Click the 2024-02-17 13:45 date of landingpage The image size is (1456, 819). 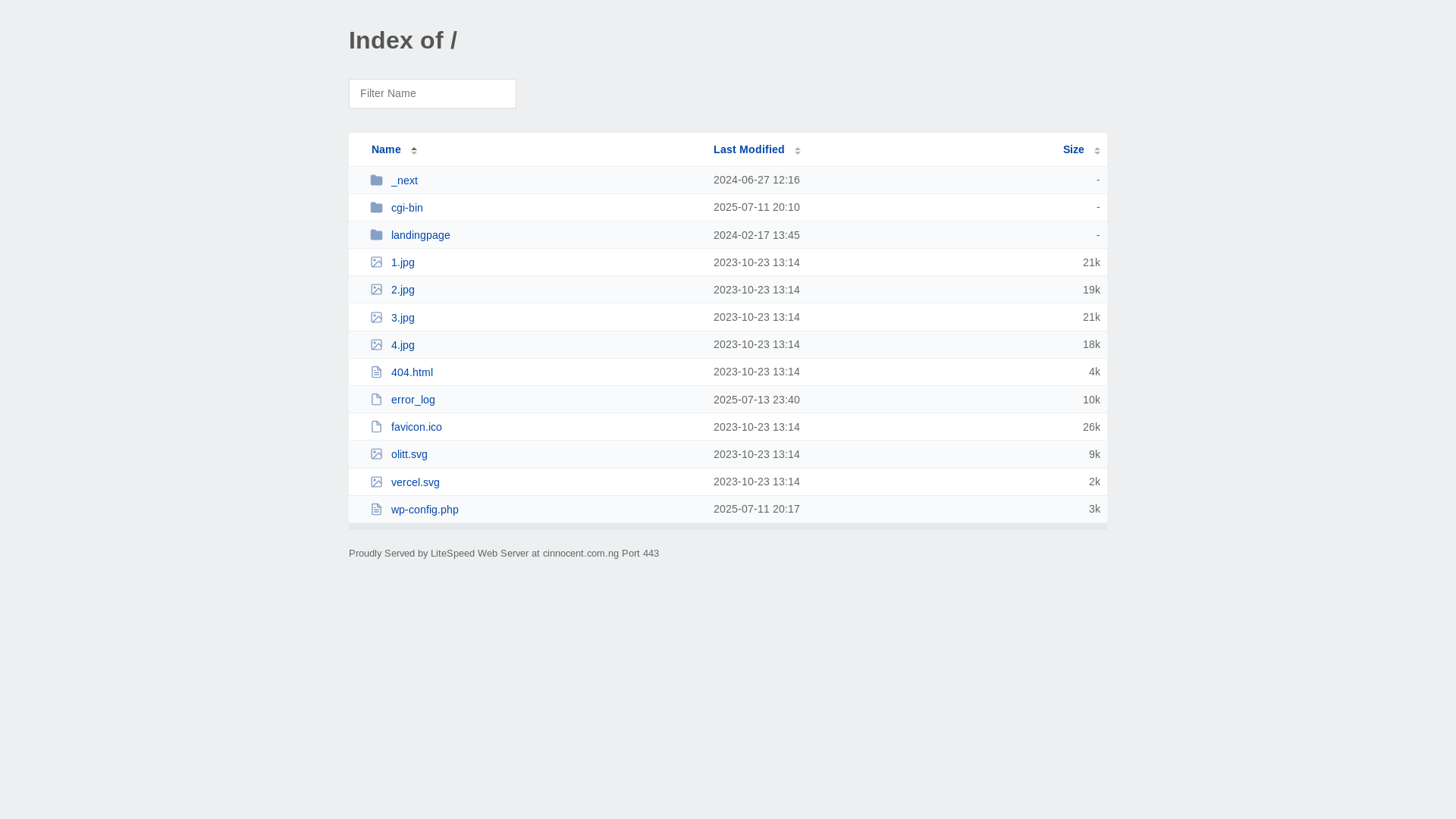click(757, 235)
